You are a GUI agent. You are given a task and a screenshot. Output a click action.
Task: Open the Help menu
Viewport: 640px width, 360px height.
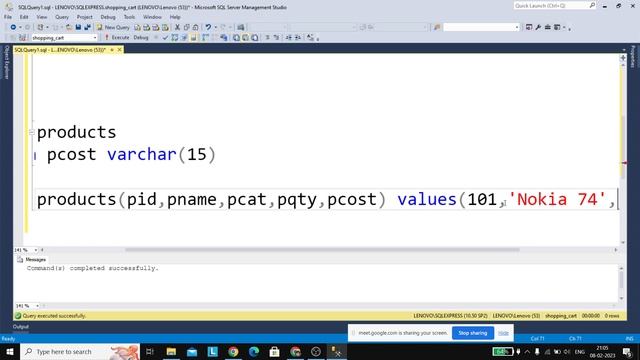coord(175,17)
